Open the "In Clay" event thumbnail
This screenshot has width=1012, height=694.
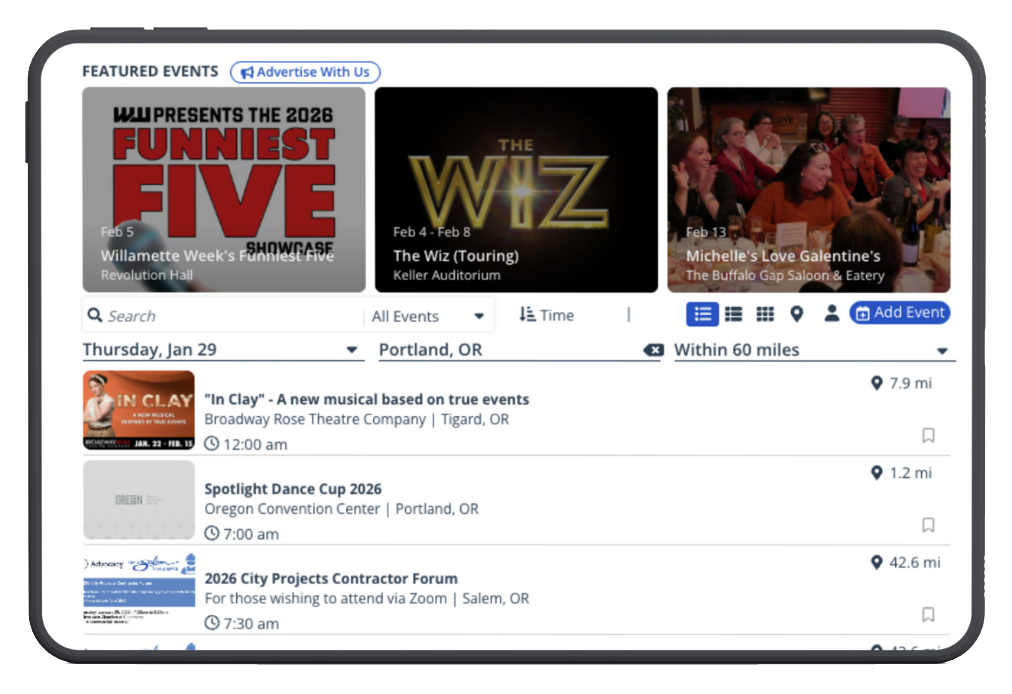coord(139,410)
